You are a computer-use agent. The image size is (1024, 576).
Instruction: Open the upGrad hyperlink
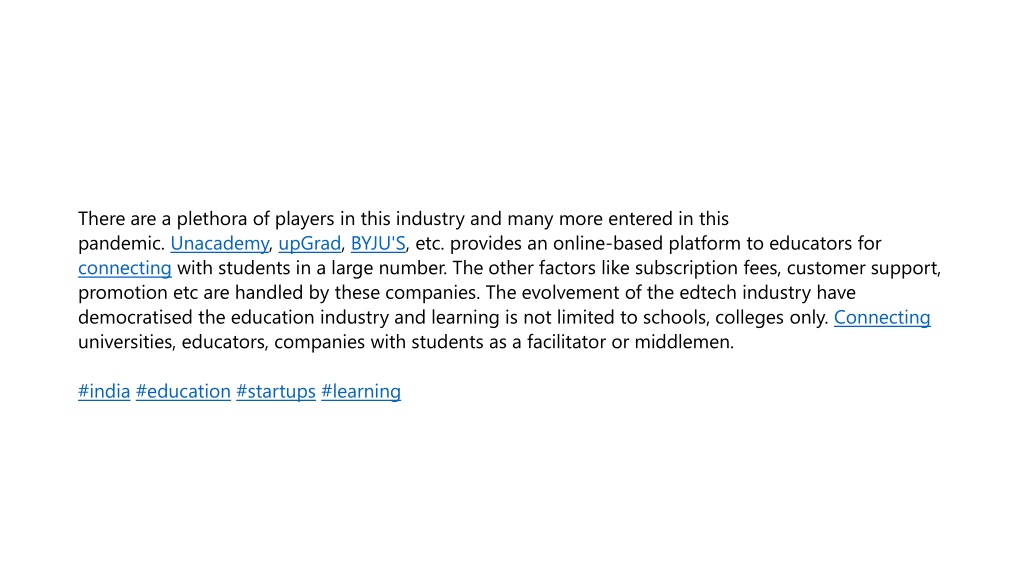point(310,244)
